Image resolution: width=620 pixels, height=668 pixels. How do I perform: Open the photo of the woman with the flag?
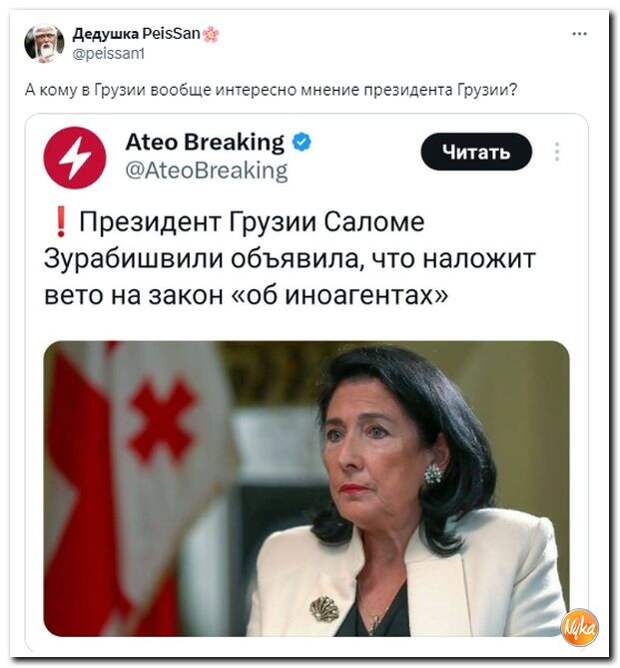(306, 489)
